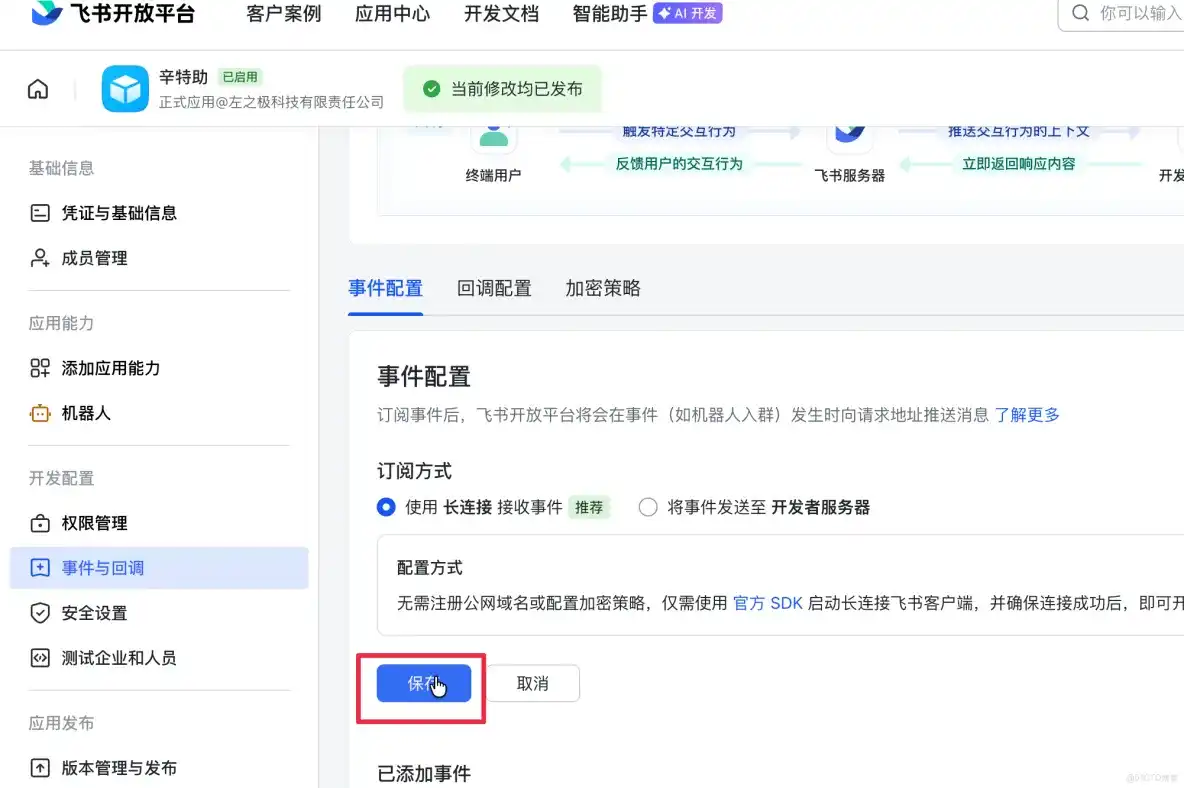Click the 安全设置 shield icon
Viewport: 1184px width, 788px height.
coord(40,613)
